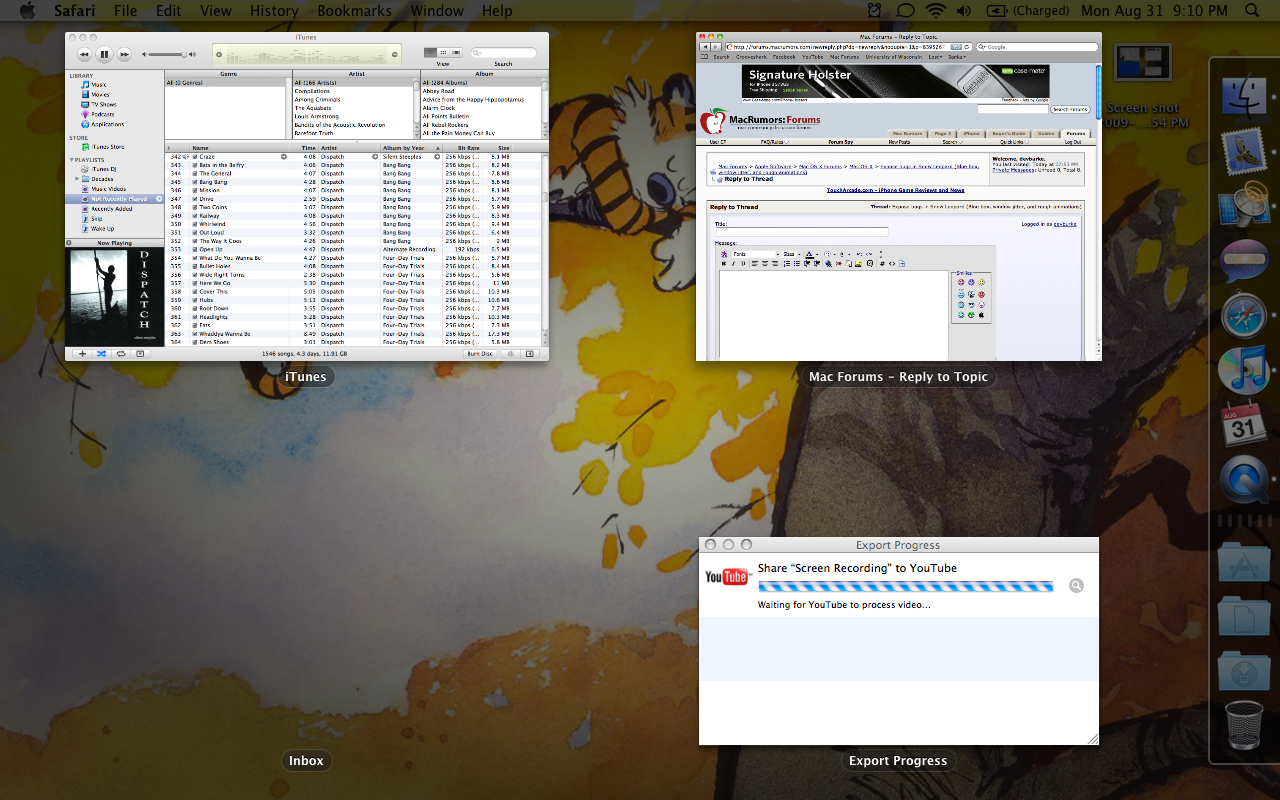The image size is (1280, 800).
Task: Click the Title field in Reply to Thread
Action: click(802, 232)
